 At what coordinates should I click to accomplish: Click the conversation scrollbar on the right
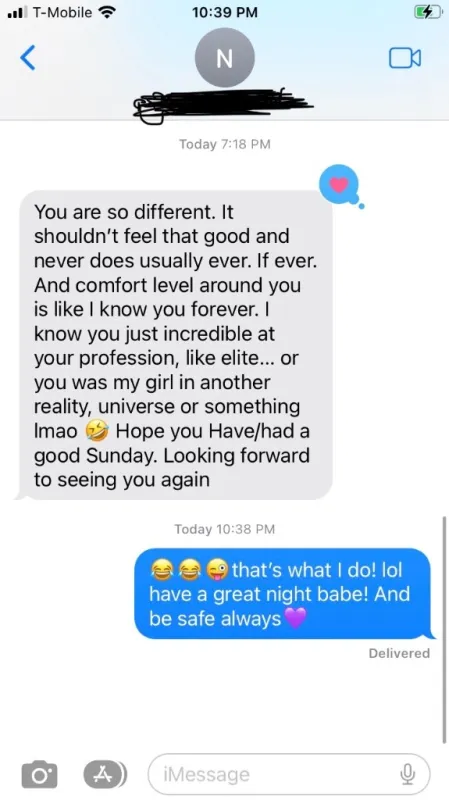tap(444, 630)
